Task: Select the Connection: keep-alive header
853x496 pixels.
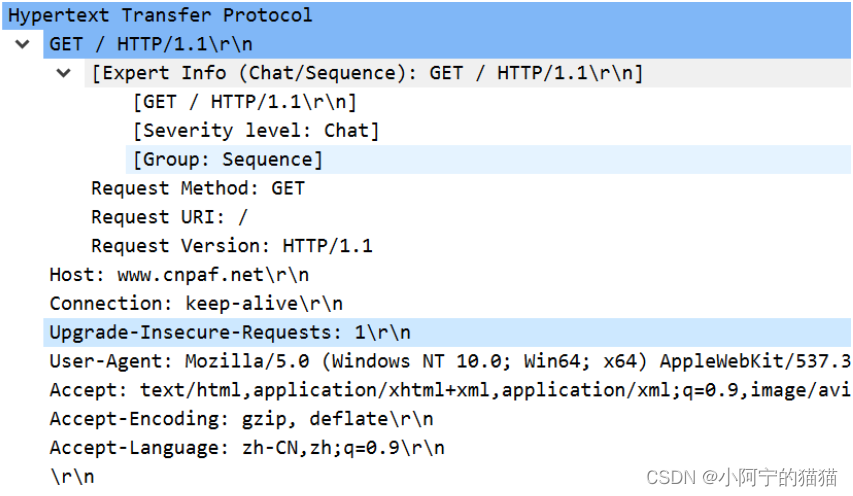Action: click(196, 303)
